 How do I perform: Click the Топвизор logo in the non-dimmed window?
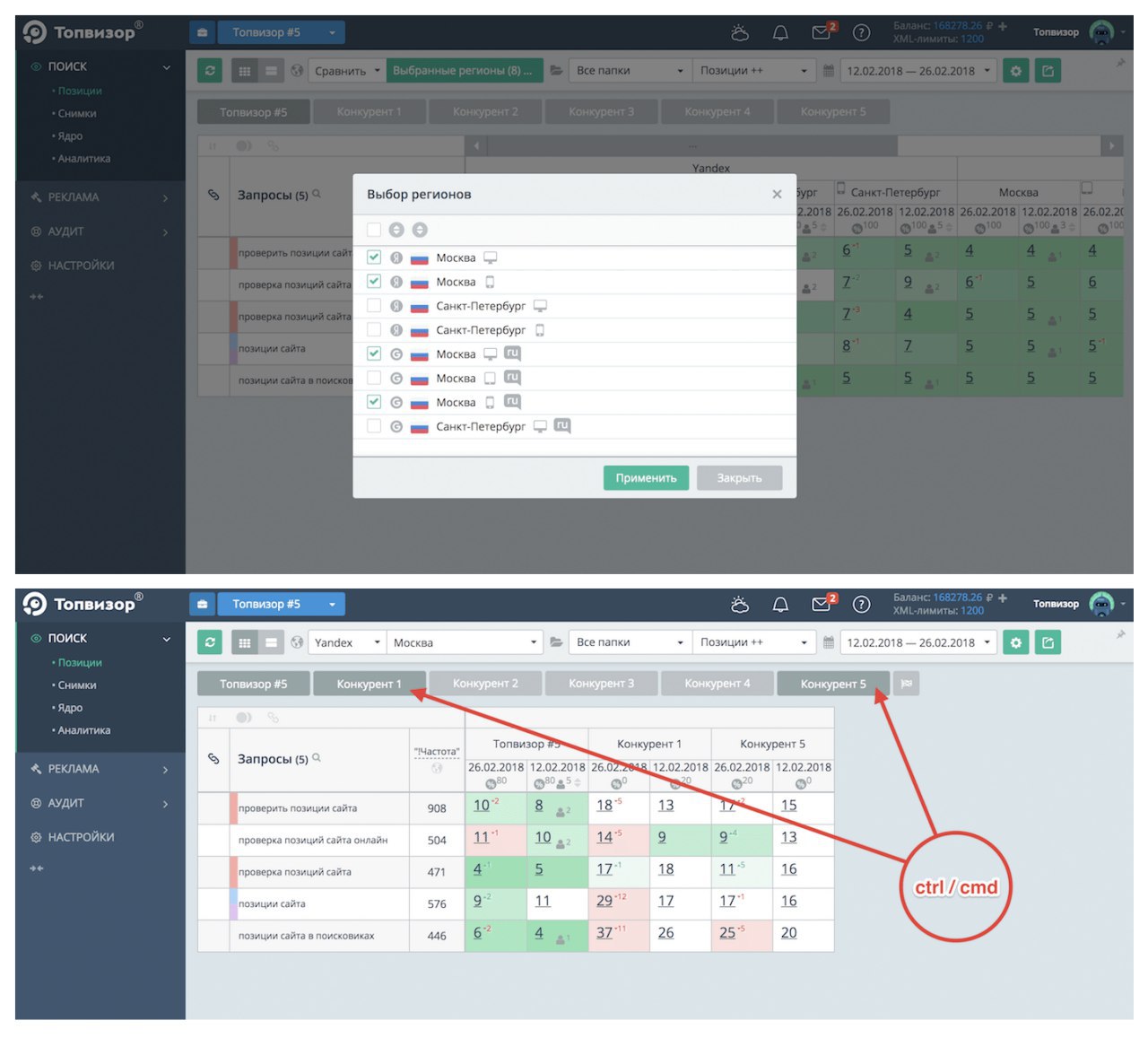click(x=83, y=603)
